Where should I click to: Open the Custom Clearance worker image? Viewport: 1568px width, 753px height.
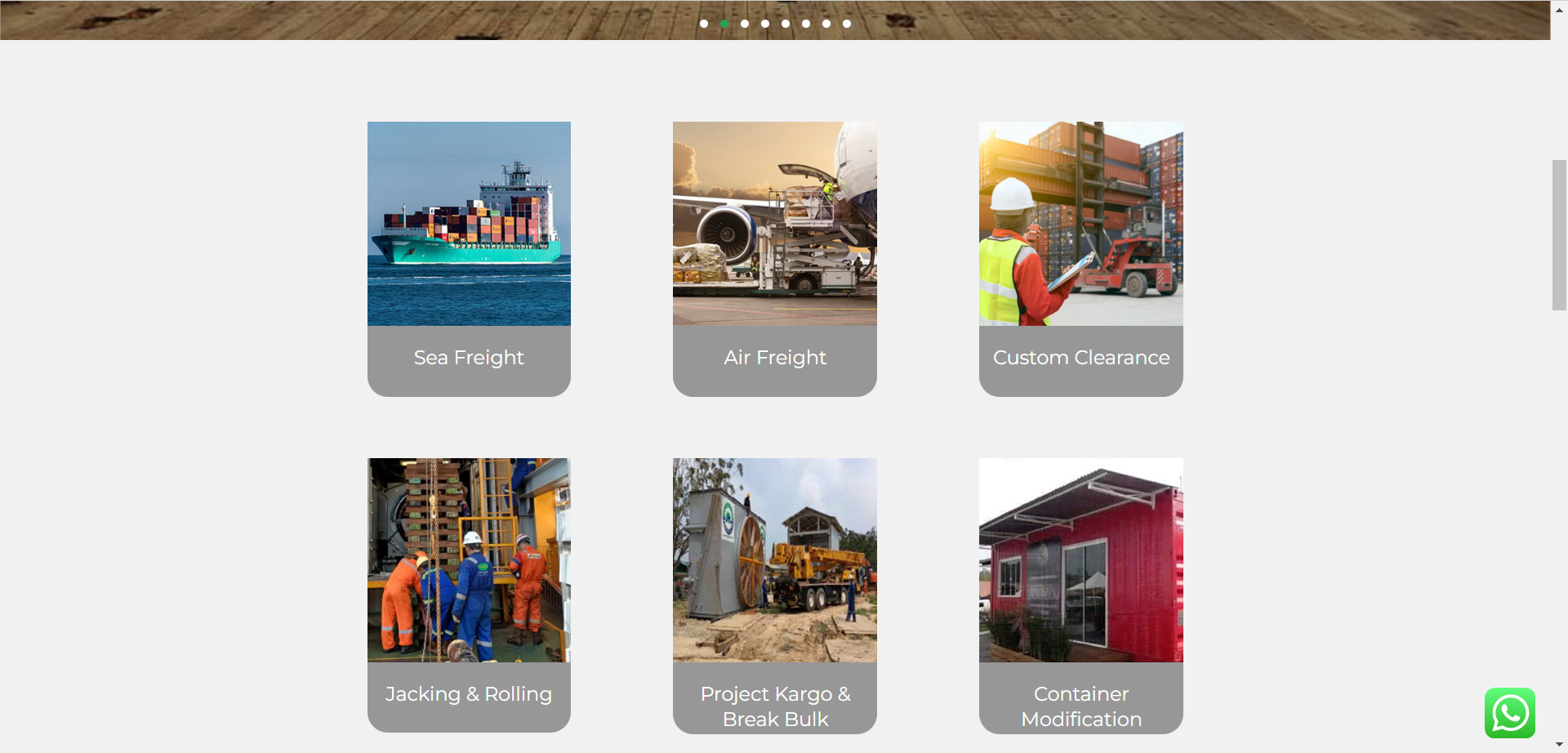[x=1081, y=224]
